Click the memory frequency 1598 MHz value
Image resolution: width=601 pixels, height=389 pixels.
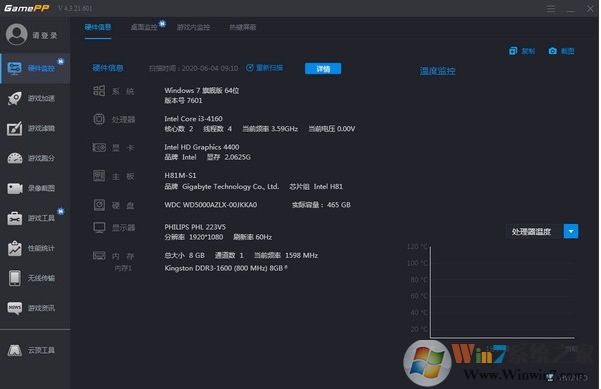[286, 255]
